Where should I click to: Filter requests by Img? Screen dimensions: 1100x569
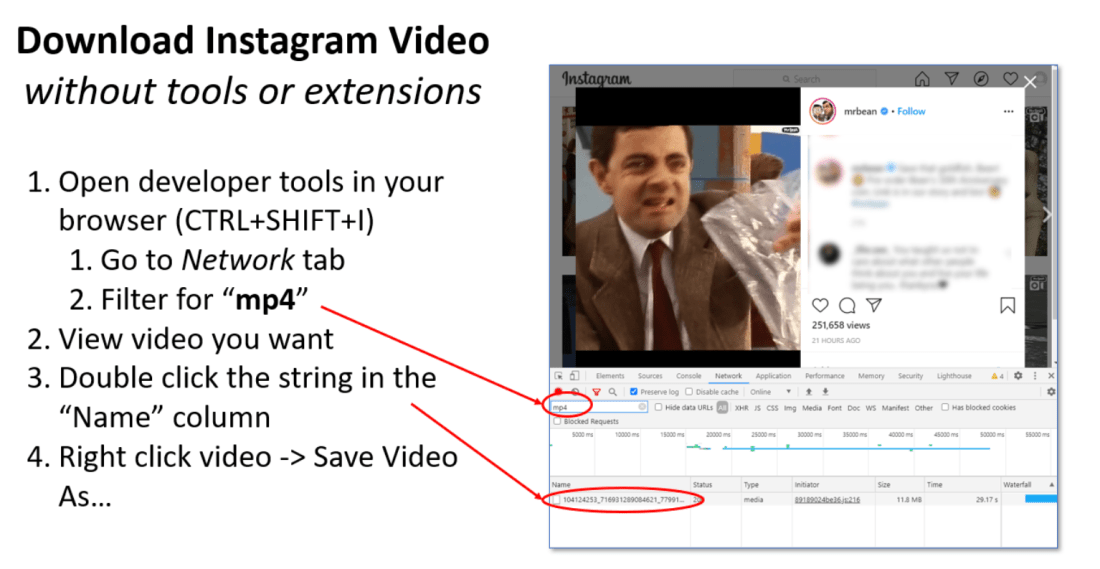point(790,408)
